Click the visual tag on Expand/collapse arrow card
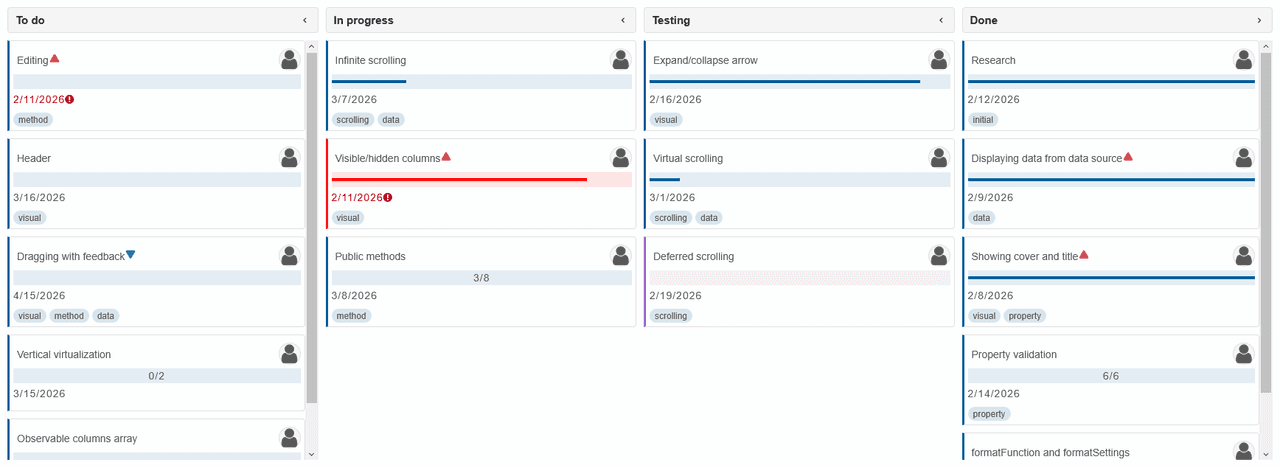This screenshot has width=1280, height=467. point(666,120)
